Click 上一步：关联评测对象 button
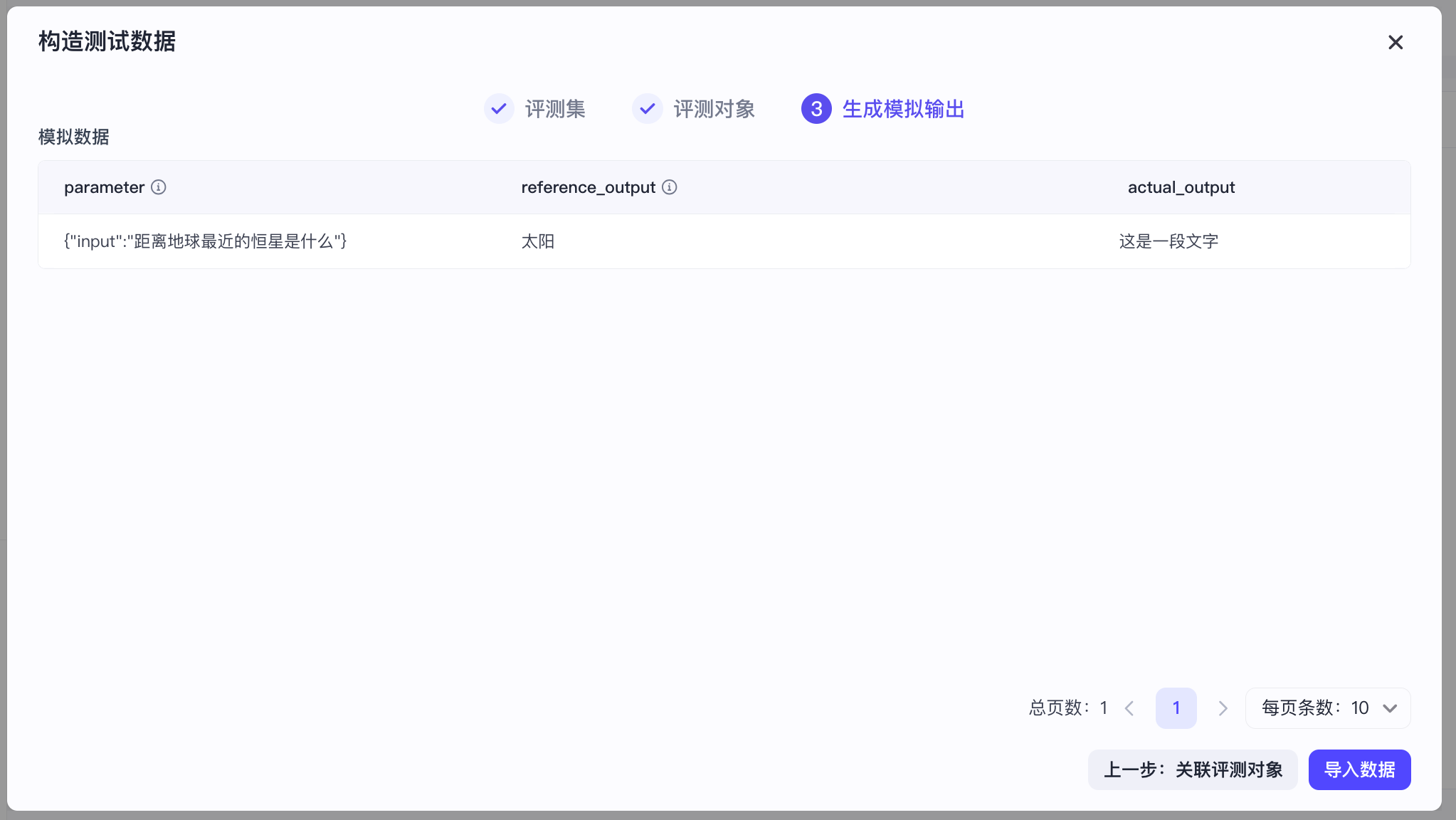This screenshot has width=1456, height=820. click(x=1193, y=769)
